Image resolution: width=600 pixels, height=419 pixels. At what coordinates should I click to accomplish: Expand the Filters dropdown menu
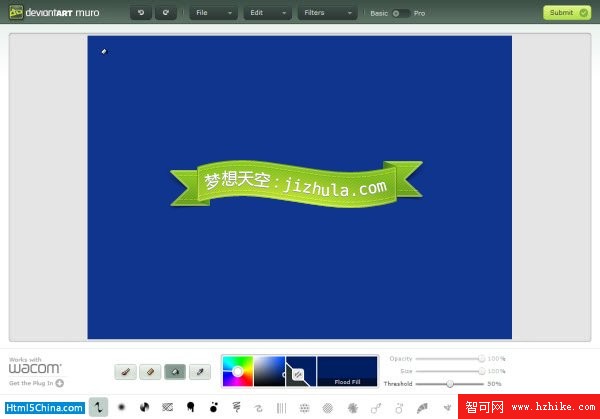tap(327, 13)
